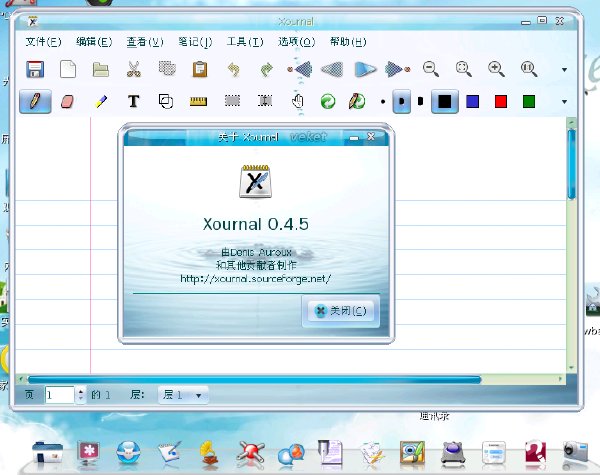Select the Highlighter tool
This screenshot has width=600, height=475.
click(x=101, y=101)
